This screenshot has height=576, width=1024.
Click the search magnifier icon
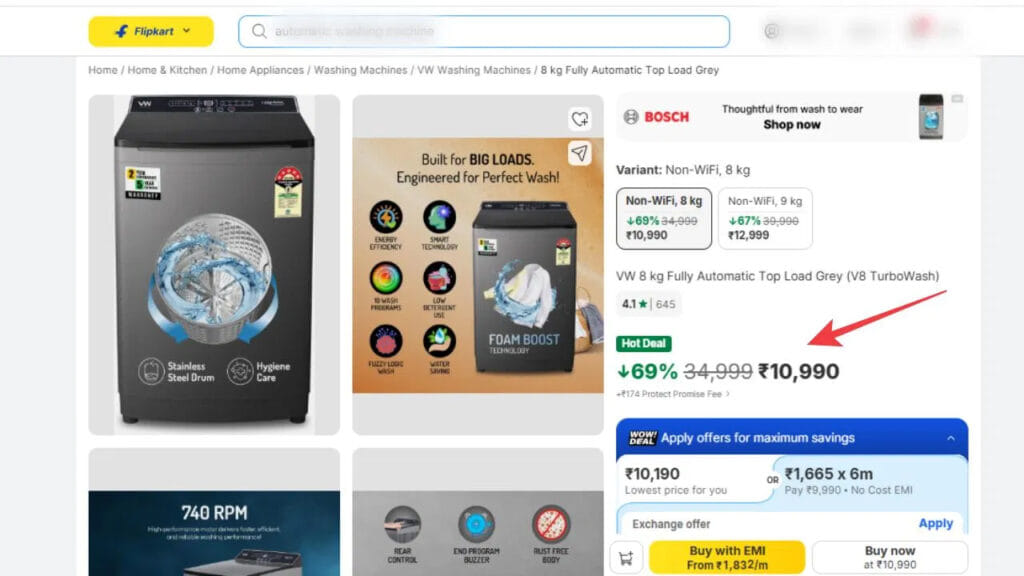259,31
